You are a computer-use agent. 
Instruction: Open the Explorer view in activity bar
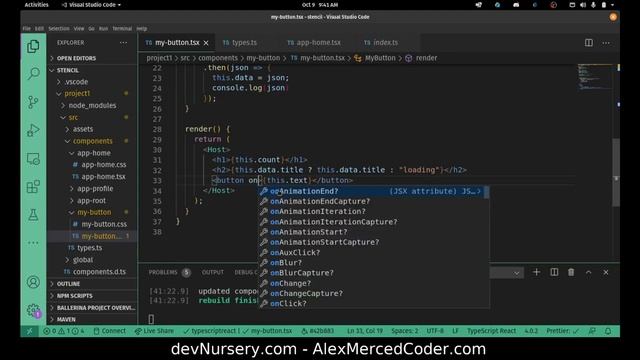click(33, 47)
